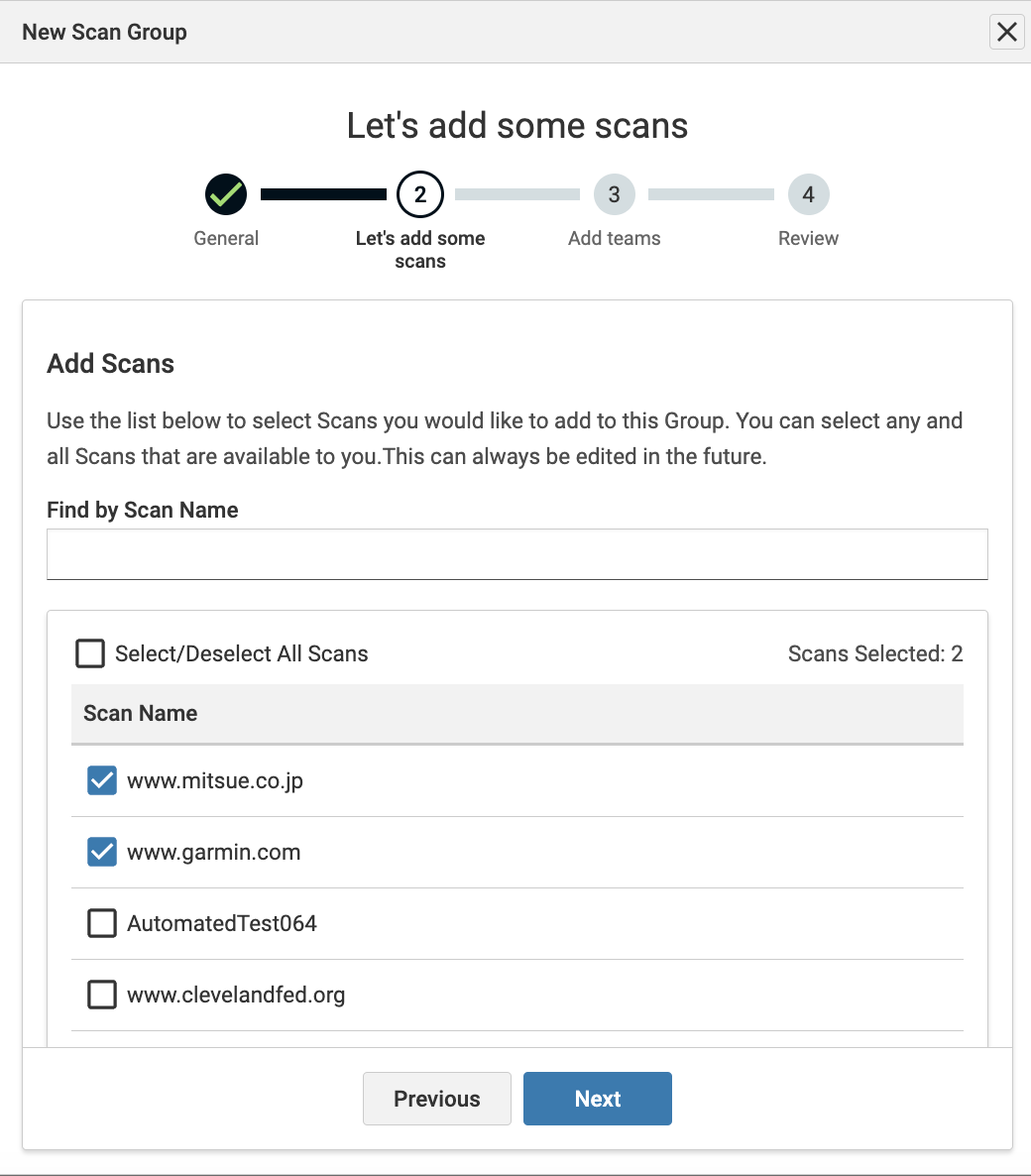
Task: Uncheck the www.mitsue.co.jp scan
Action: tap(102, 780)
